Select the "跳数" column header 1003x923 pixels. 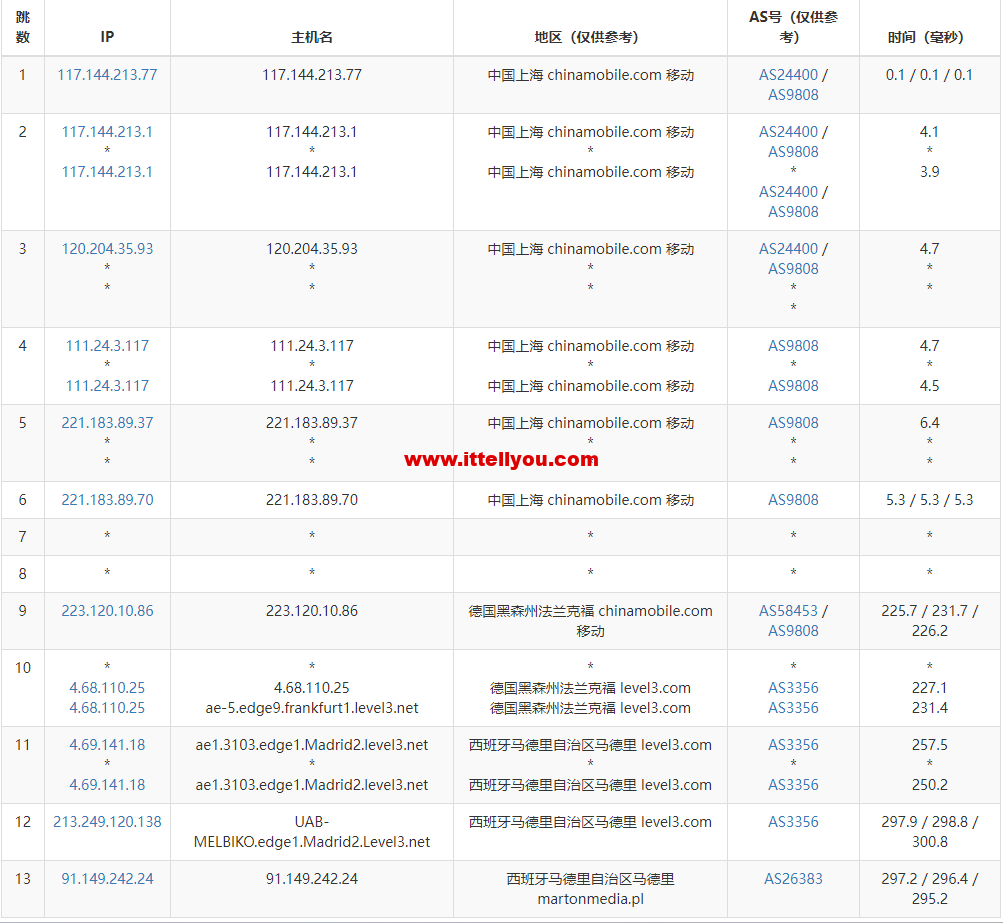(22, 27)
